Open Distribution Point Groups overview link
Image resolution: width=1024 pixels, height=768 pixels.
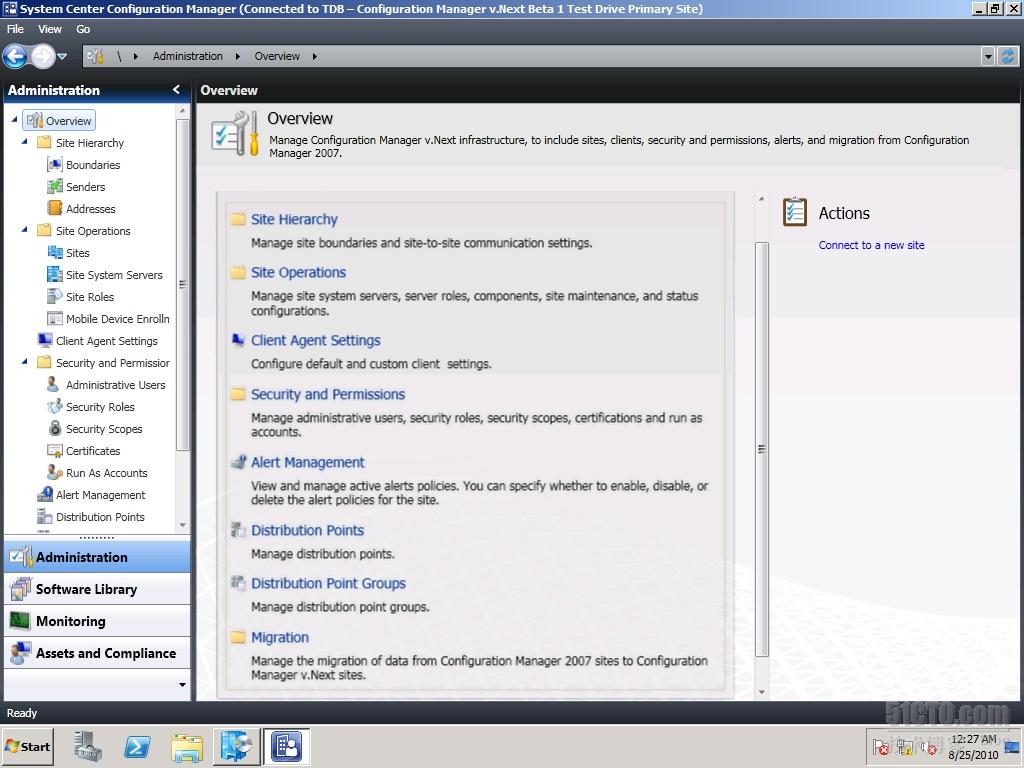tap(328, 583)
